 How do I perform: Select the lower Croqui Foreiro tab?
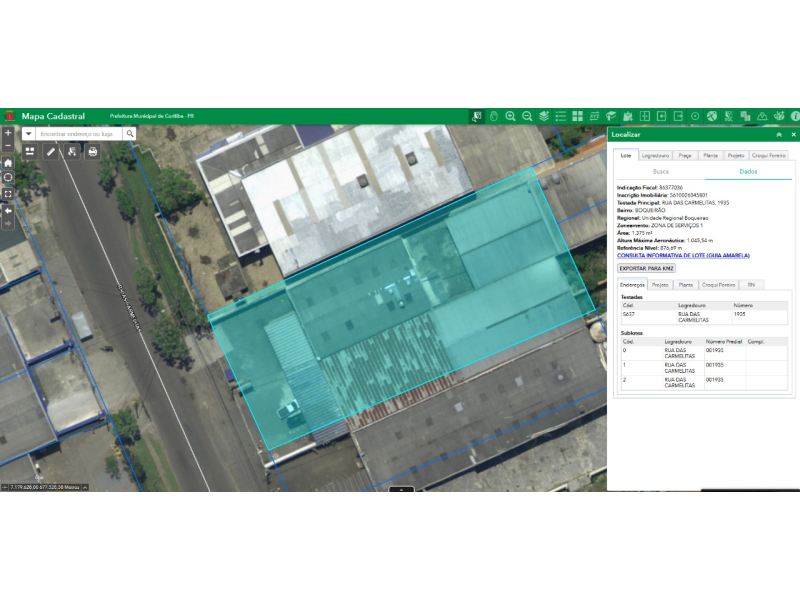pos(718,285)
